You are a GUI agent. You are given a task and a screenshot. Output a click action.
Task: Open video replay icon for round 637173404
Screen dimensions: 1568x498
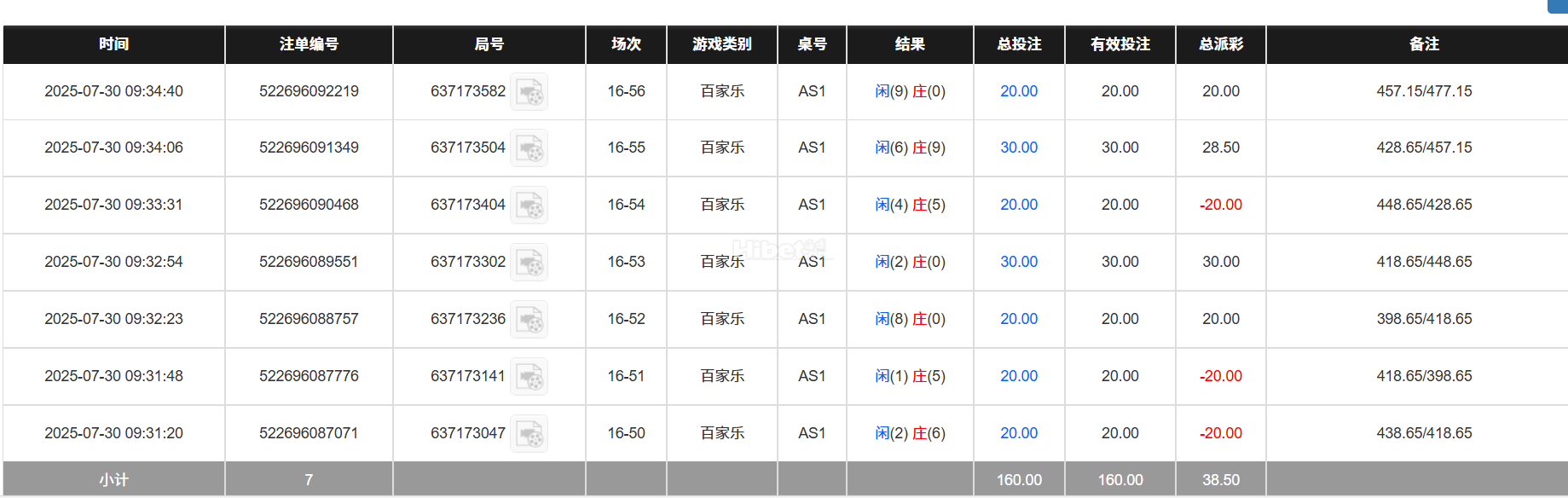[529, 206]
